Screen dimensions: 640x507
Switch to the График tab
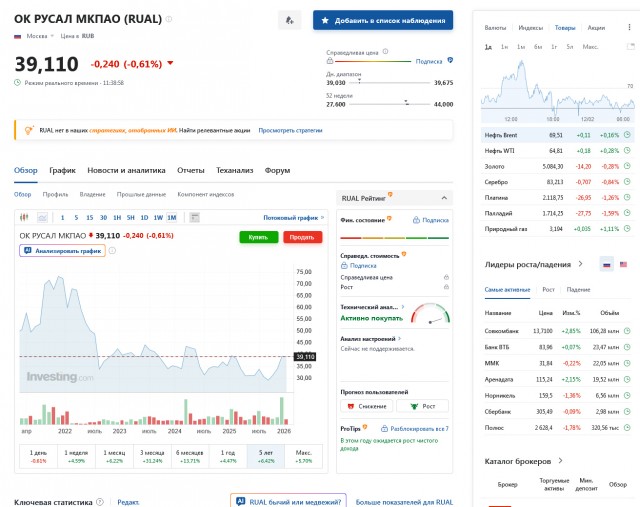(62, 170)
